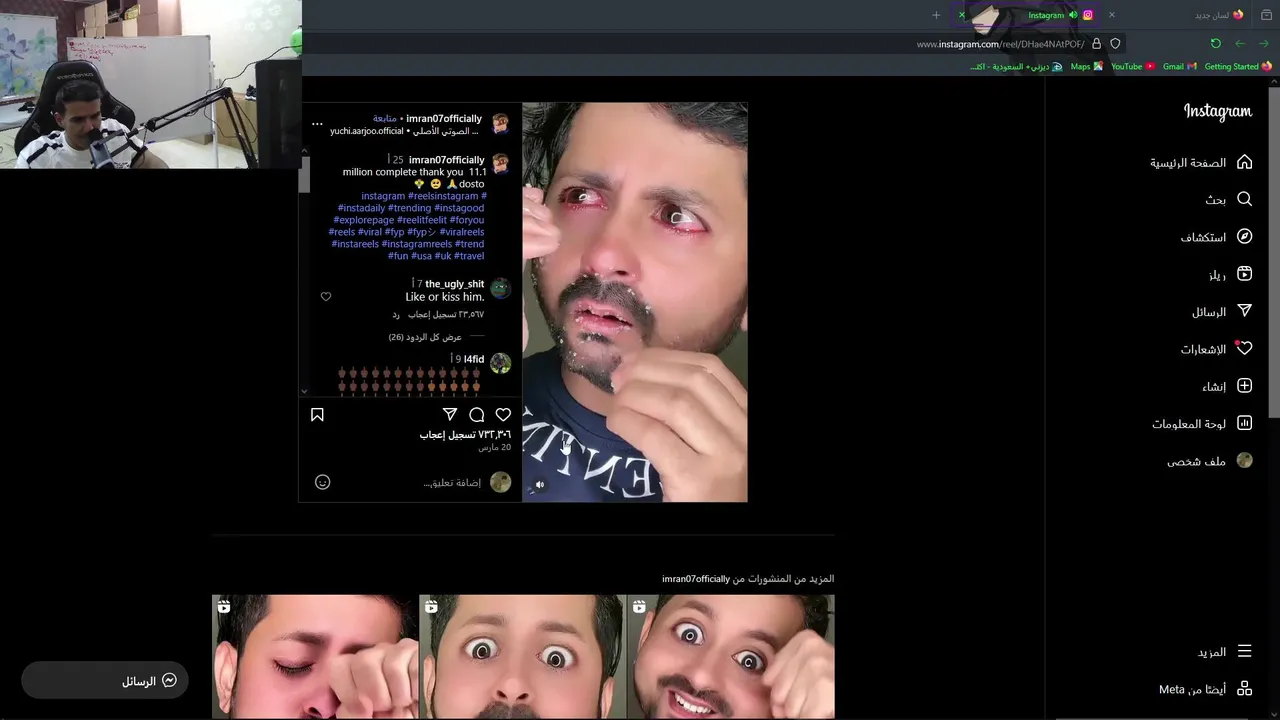The image size is (1280, 720).
Task: Open Maps bookmark
Action: pyautogui.click(x=1086, y=67)
